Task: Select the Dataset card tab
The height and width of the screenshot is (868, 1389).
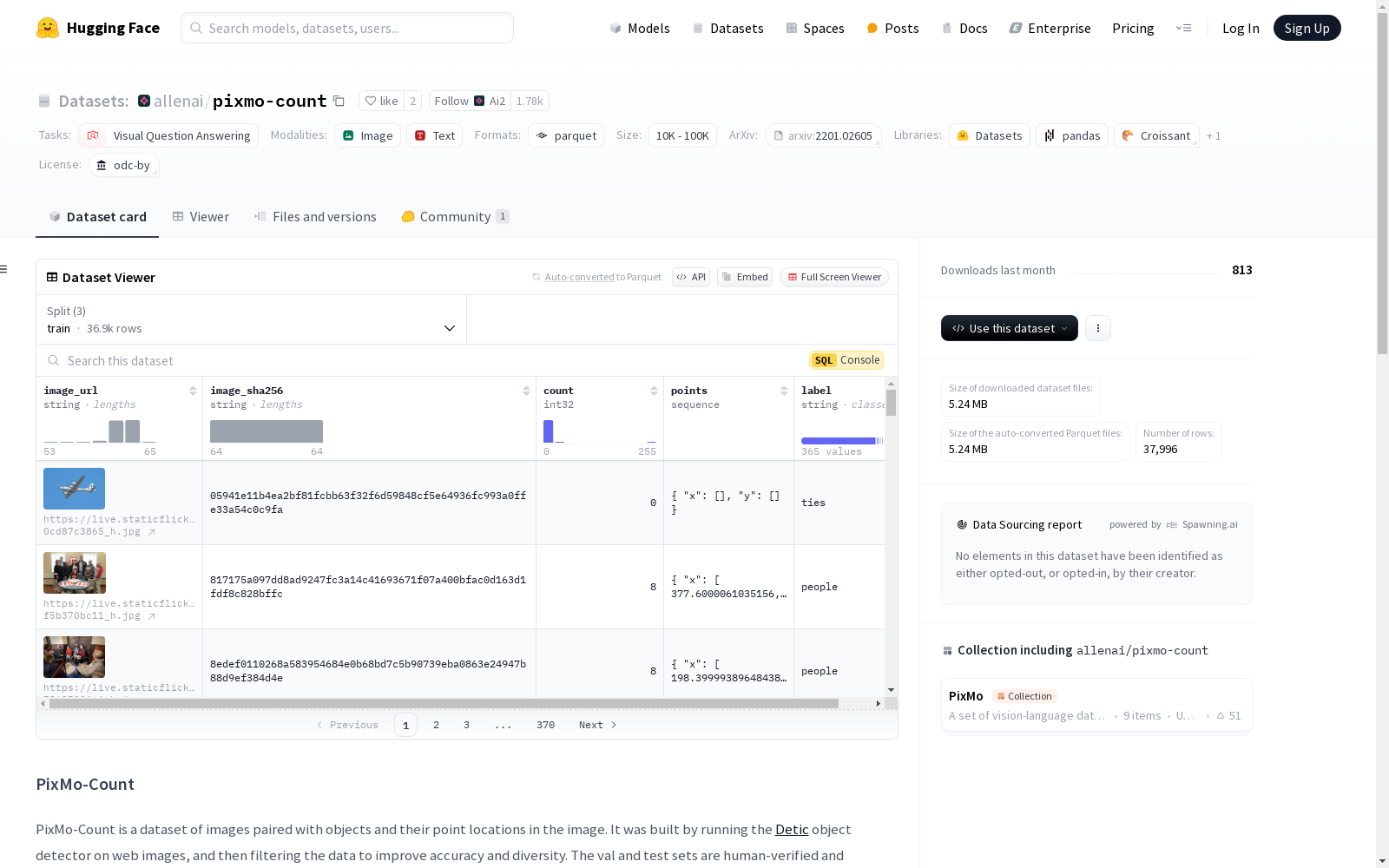Action: (97, 217)
